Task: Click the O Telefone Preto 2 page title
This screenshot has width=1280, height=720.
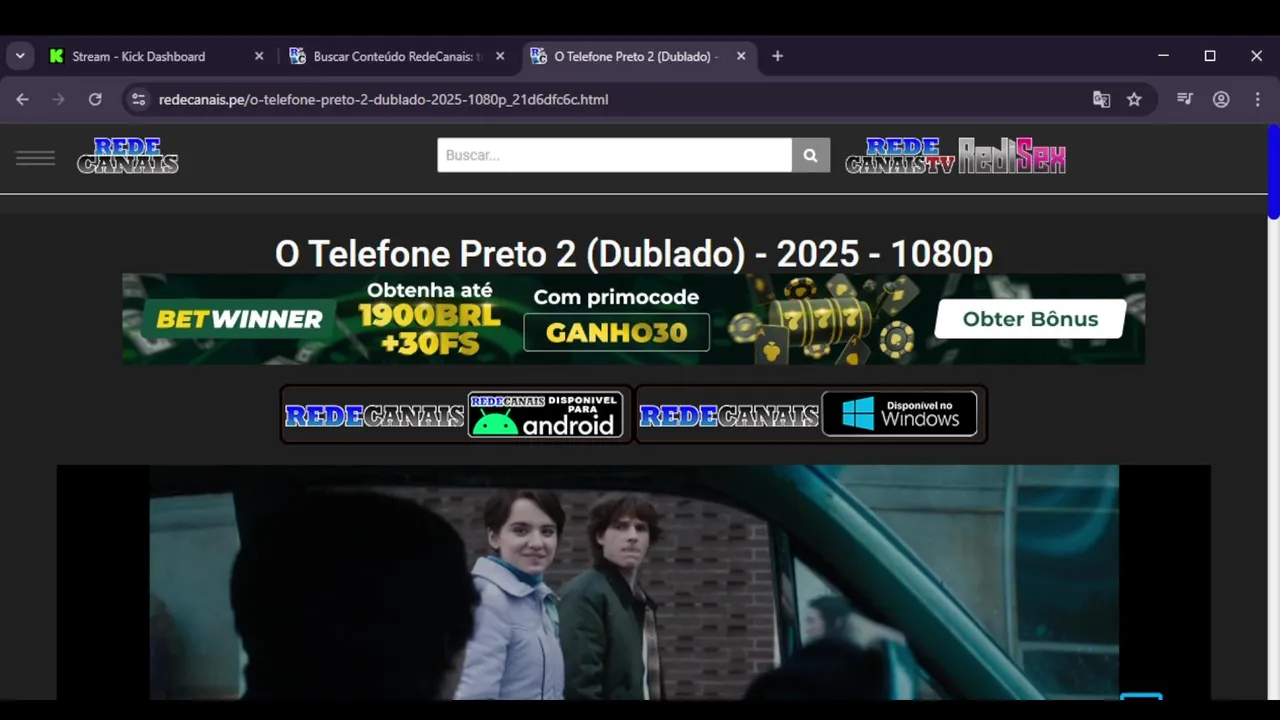Action: point(633,254)
